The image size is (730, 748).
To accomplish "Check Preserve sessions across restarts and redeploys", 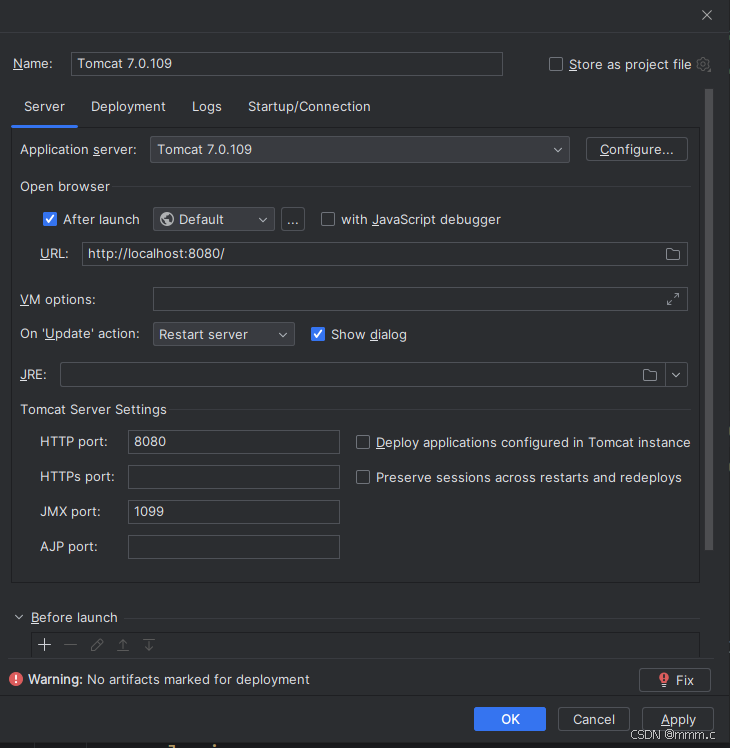I will pos(363,478).
